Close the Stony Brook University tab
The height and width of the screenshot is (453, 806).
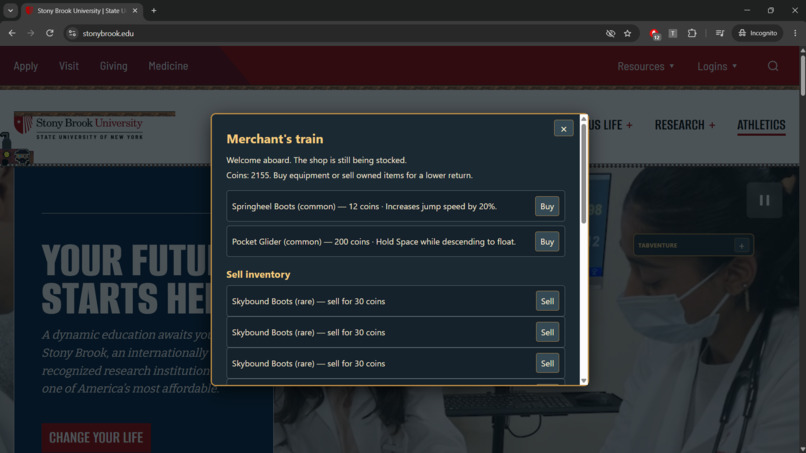click(x=135, y=10)
